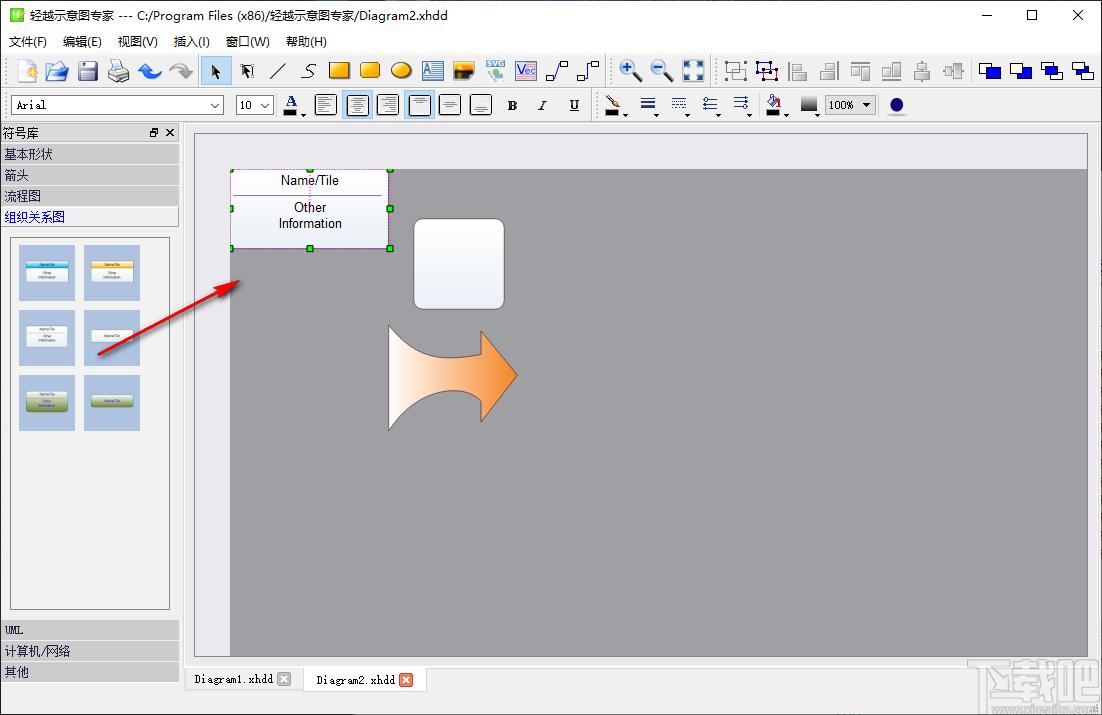1102x715 pixels.
Task: Open an existing file from folder
Action: pos(57,71)
